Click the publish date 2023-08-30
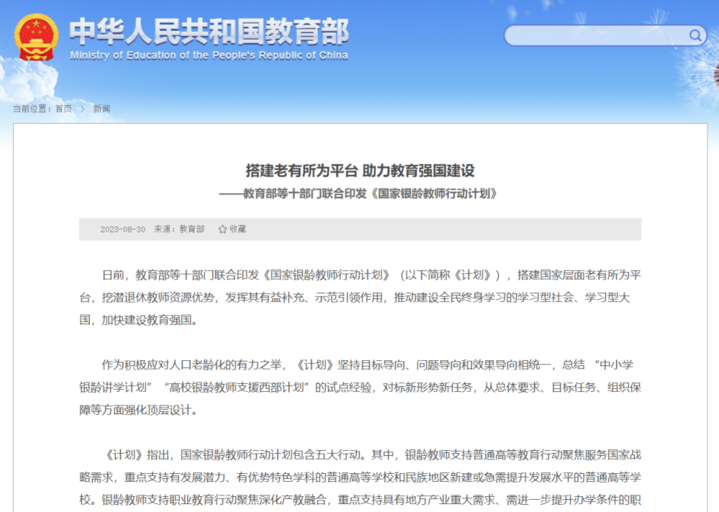Viewport: 719px width, 512px height. (122, 229)
